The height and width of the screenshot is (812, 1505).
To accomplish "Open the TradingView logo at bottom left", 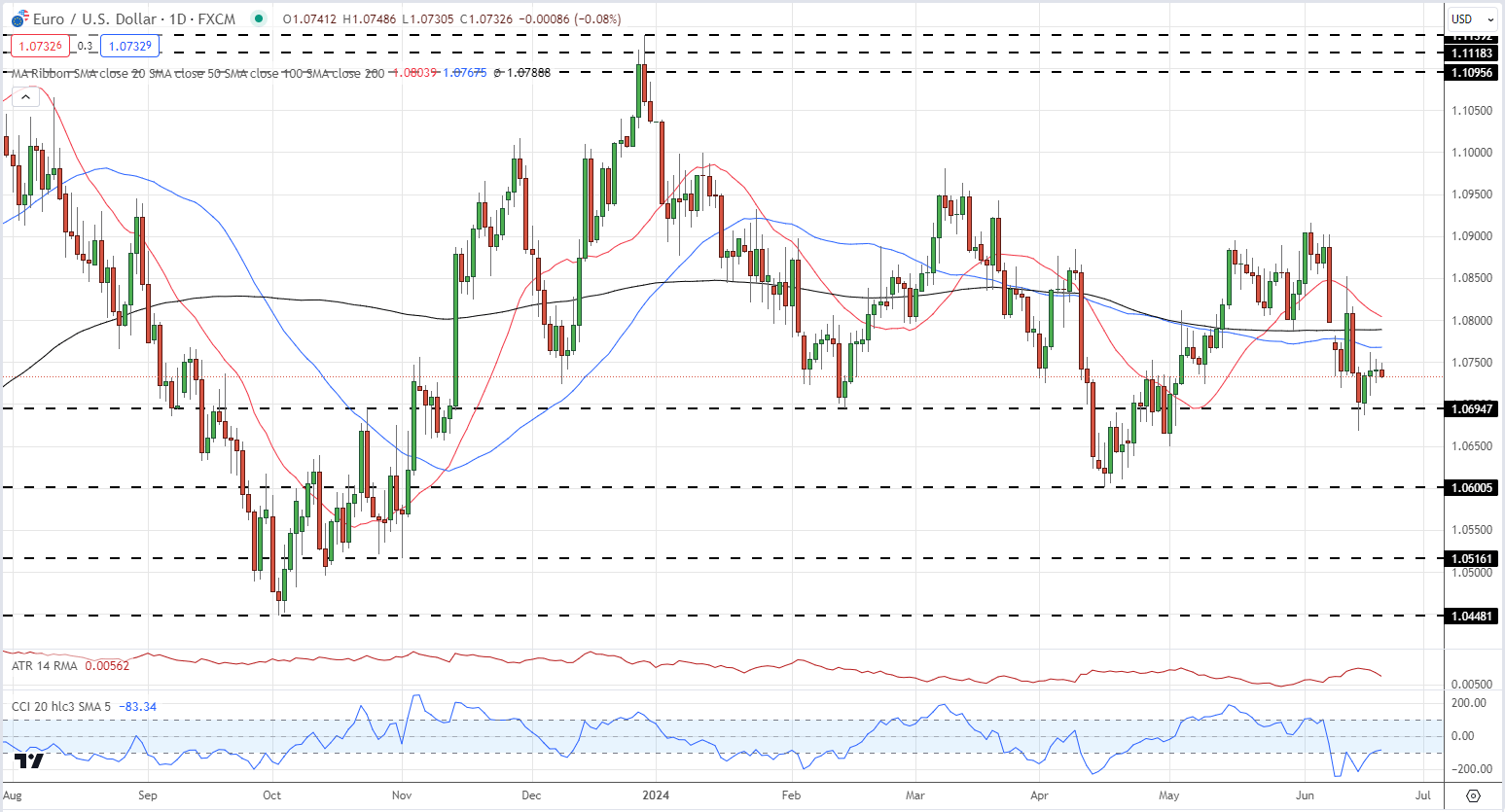I will (29, 760).
